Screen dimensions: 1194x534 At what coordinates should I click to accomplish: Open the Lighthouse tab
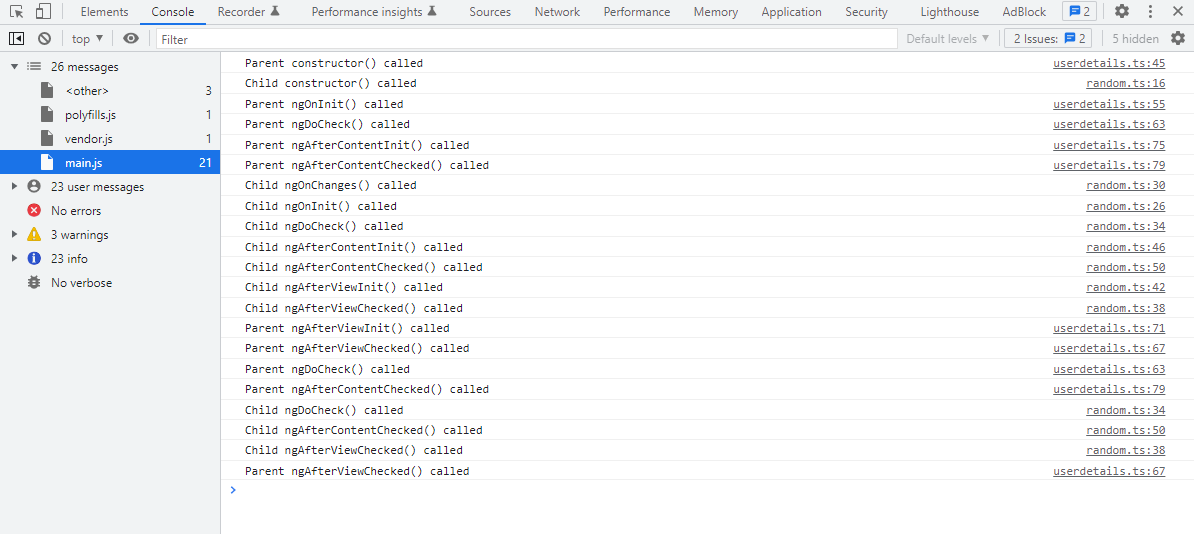coord(950,12)
